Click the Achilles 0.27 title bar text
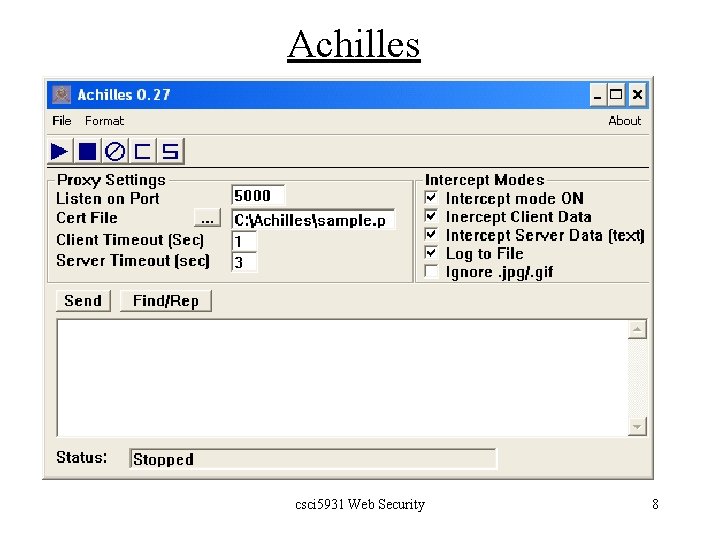 124,95
